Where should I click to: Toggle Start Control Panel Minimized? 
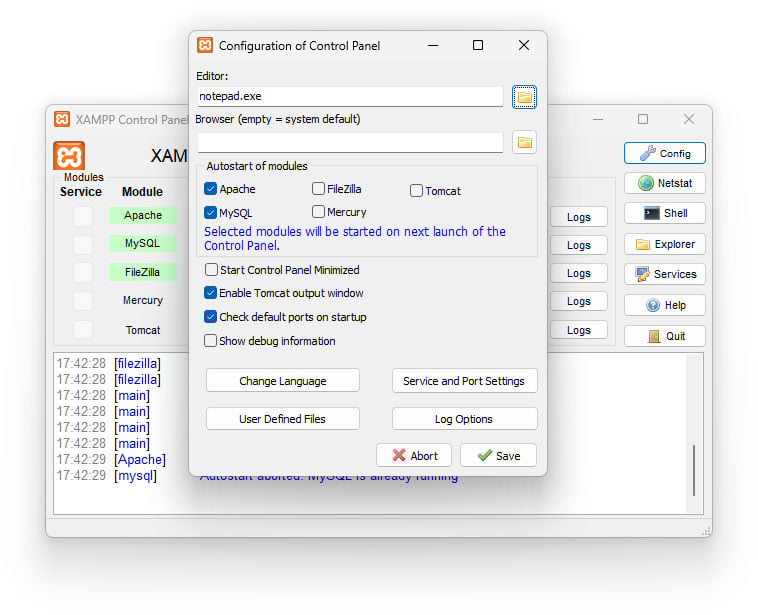(x=211, y=270)
